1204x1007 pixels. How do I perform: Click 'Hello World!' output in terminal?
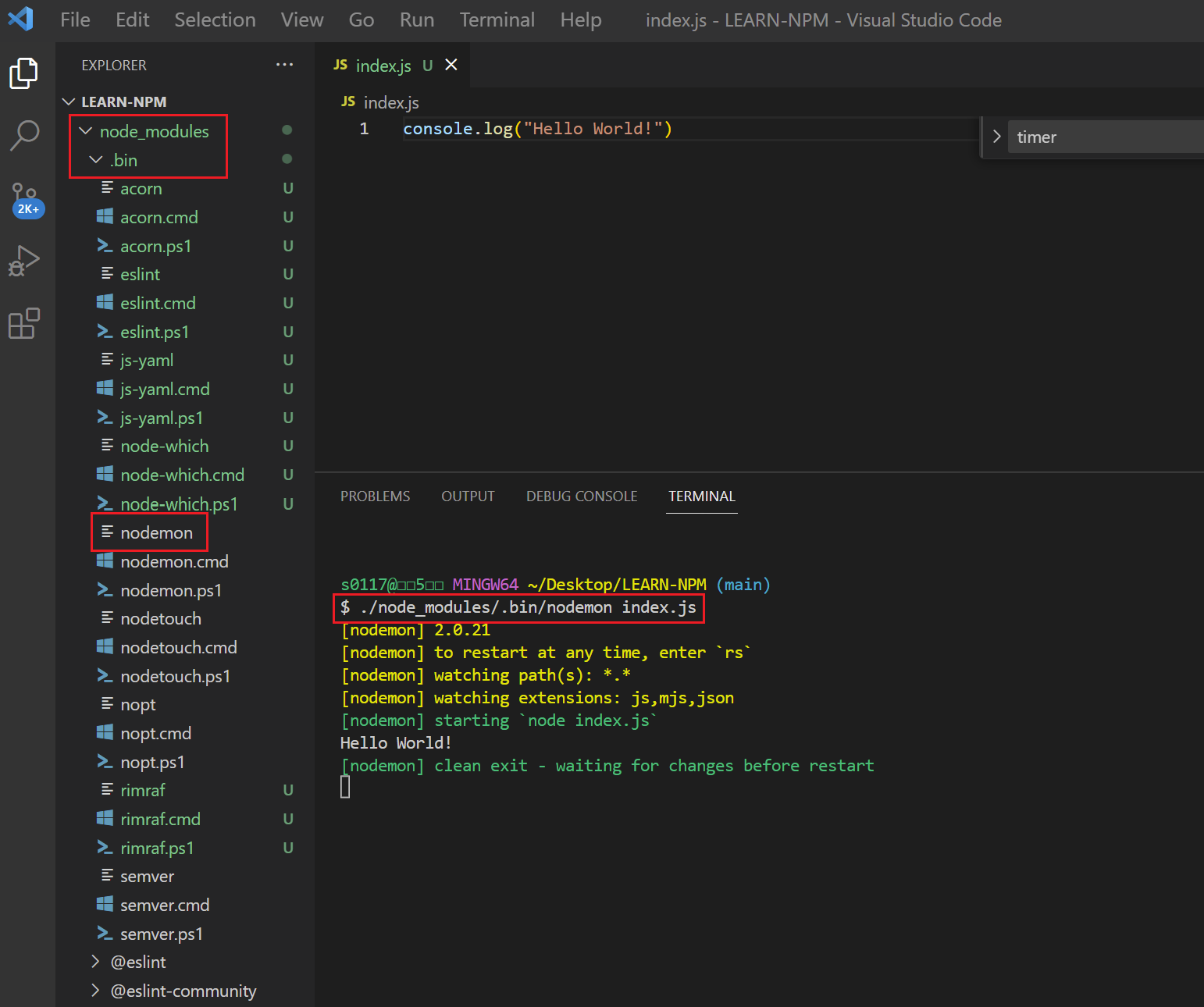tap(396, 742)
